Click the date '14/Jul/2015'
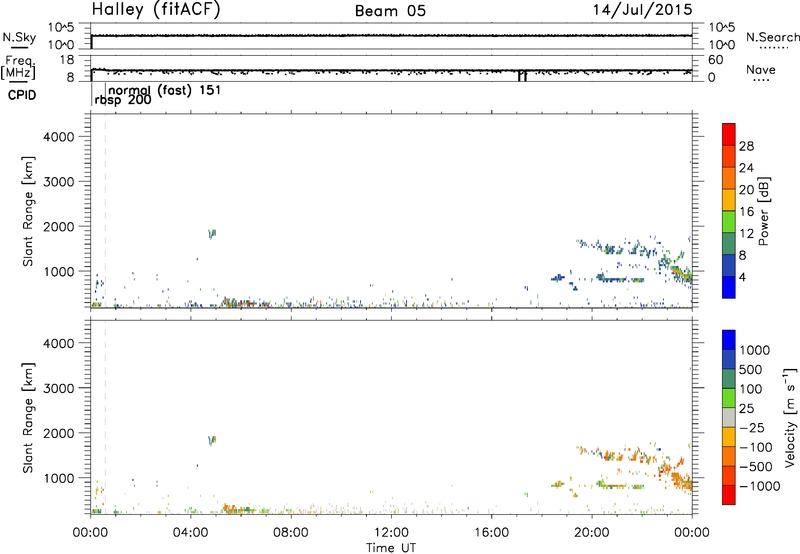 tap(642, 9)
